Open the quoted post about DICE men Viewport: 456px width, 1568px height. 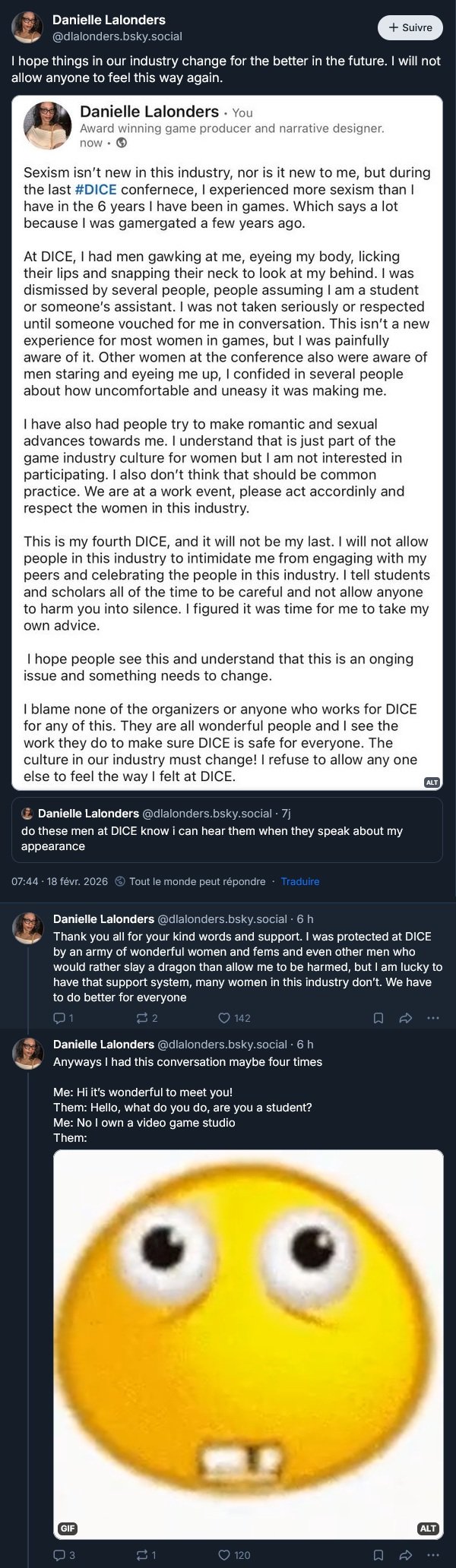[227, 830]
